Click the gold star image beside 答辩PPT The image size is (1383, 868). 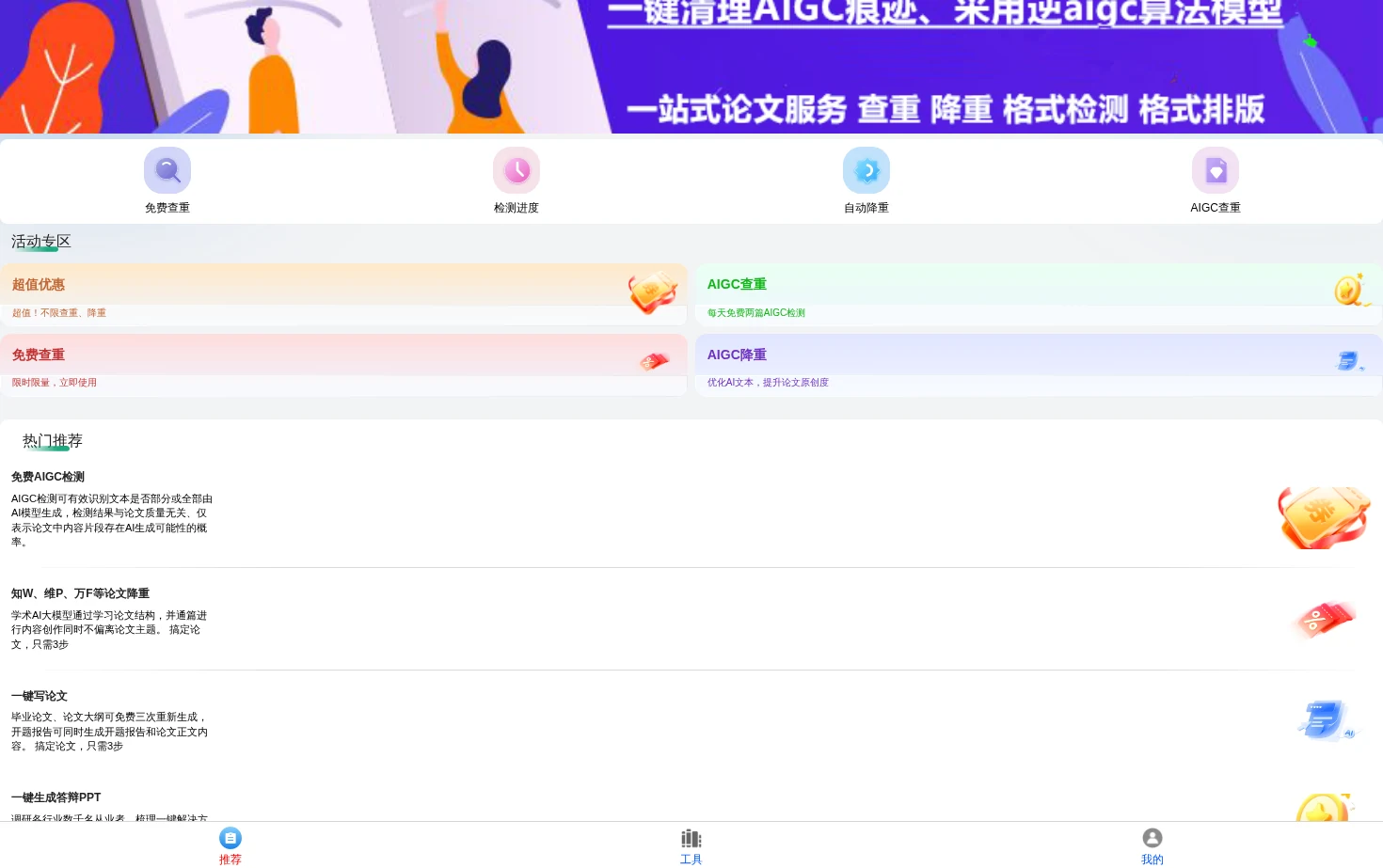[x=1325, y=808]
